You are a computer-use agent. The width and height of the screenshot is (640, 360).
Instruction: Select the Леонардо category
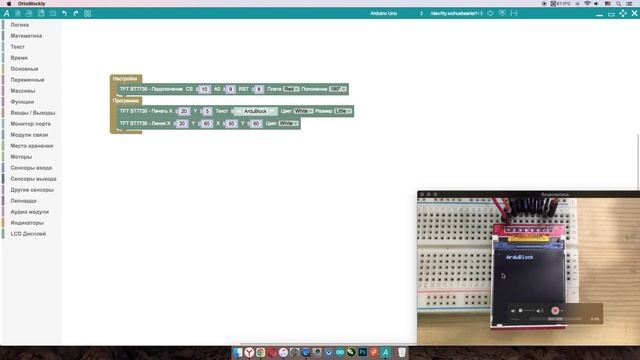coord(24,201)
